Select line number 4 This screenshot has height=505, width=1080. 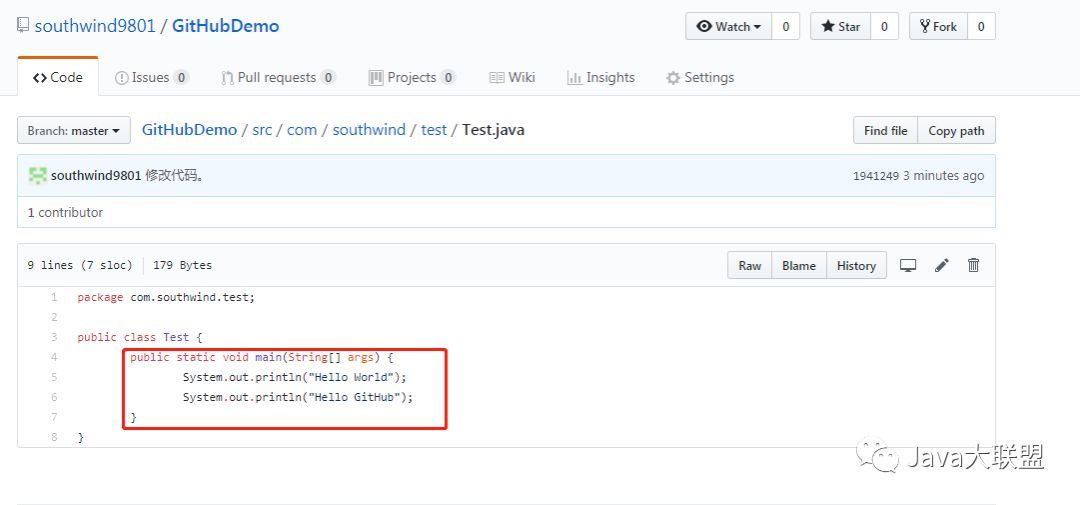[x=54, y=357]
